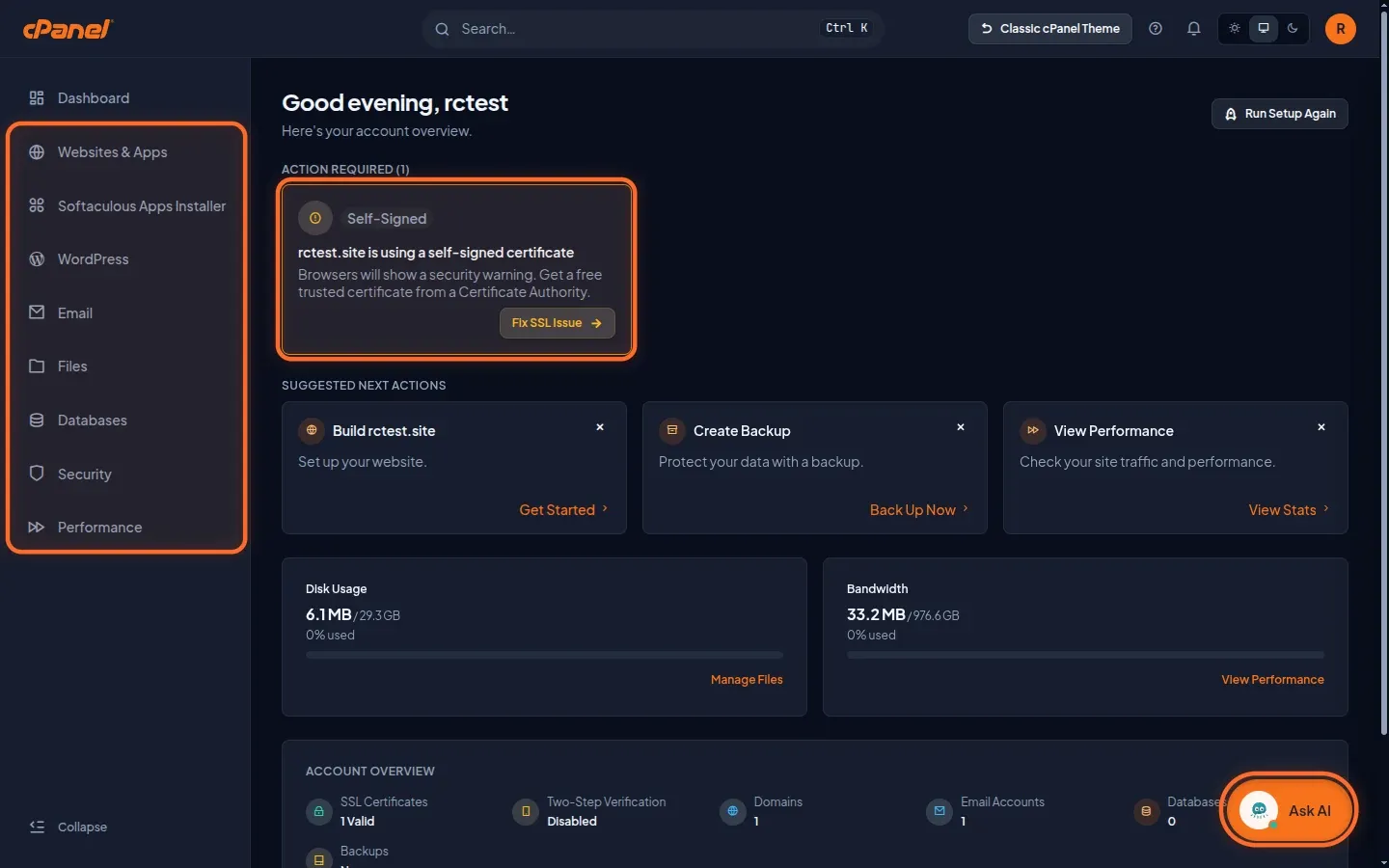Dismiss the Create Backup card
This screenshot has height=868, width=1389.
(961, 427)
